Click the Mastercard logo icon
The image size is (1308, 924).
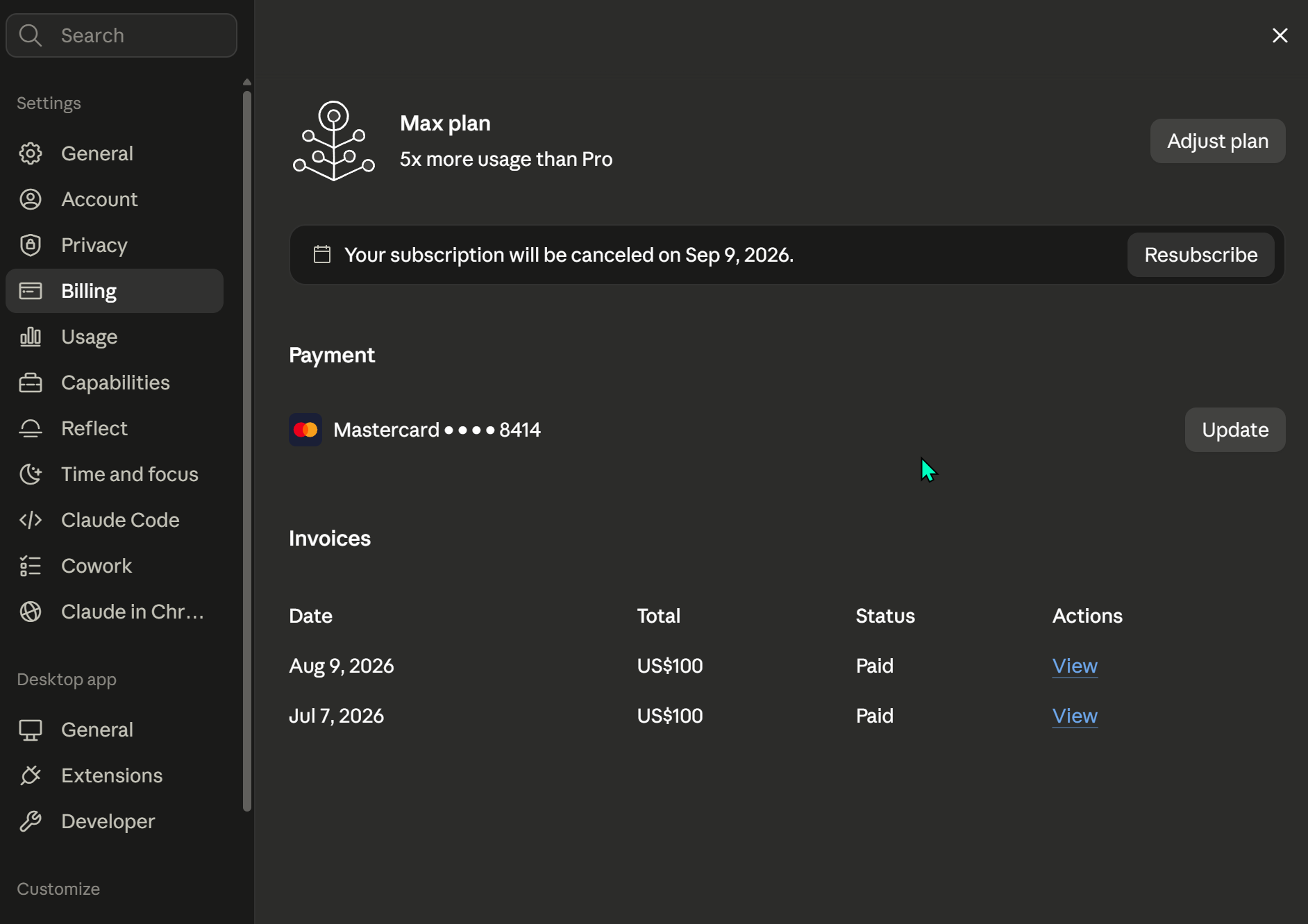click(x=305, y=430)
